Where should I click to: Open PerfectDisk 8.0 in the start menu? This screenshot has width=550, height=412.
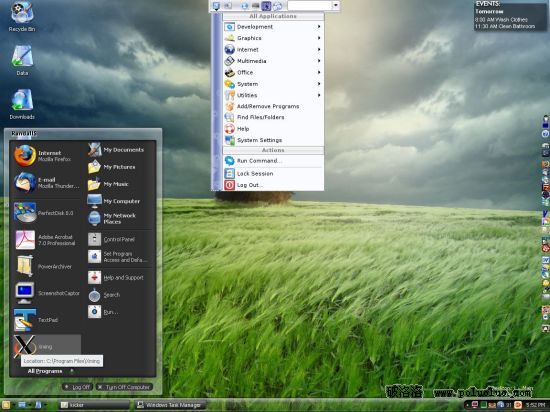pos(46,212)
